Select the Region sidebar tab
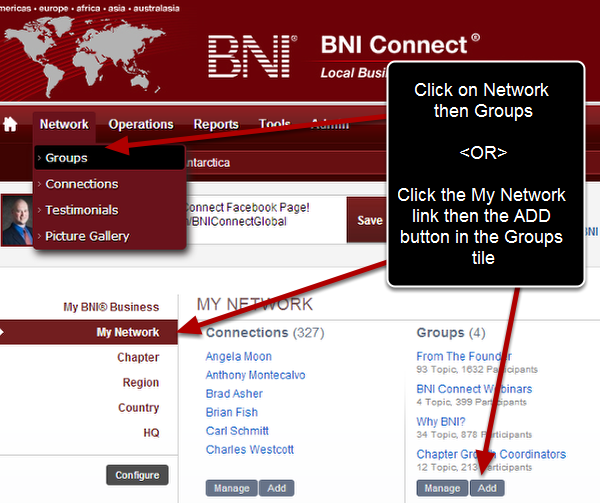600x503 pixels. [x=140, y=382]
